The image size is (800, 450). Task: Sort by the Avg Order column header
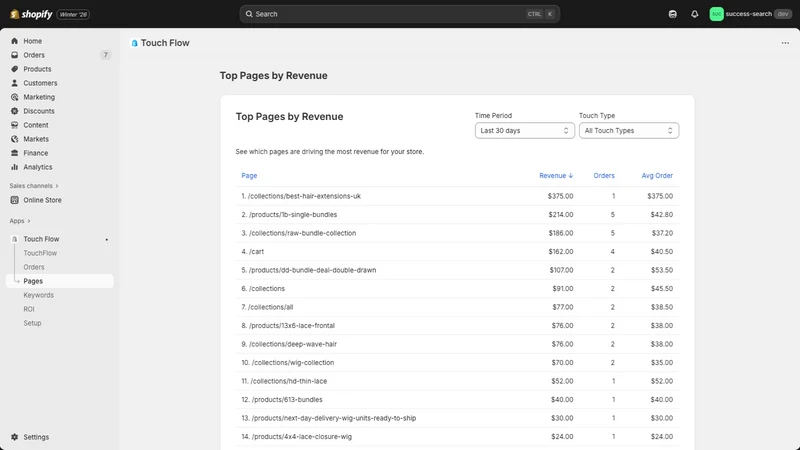(657, 176)
